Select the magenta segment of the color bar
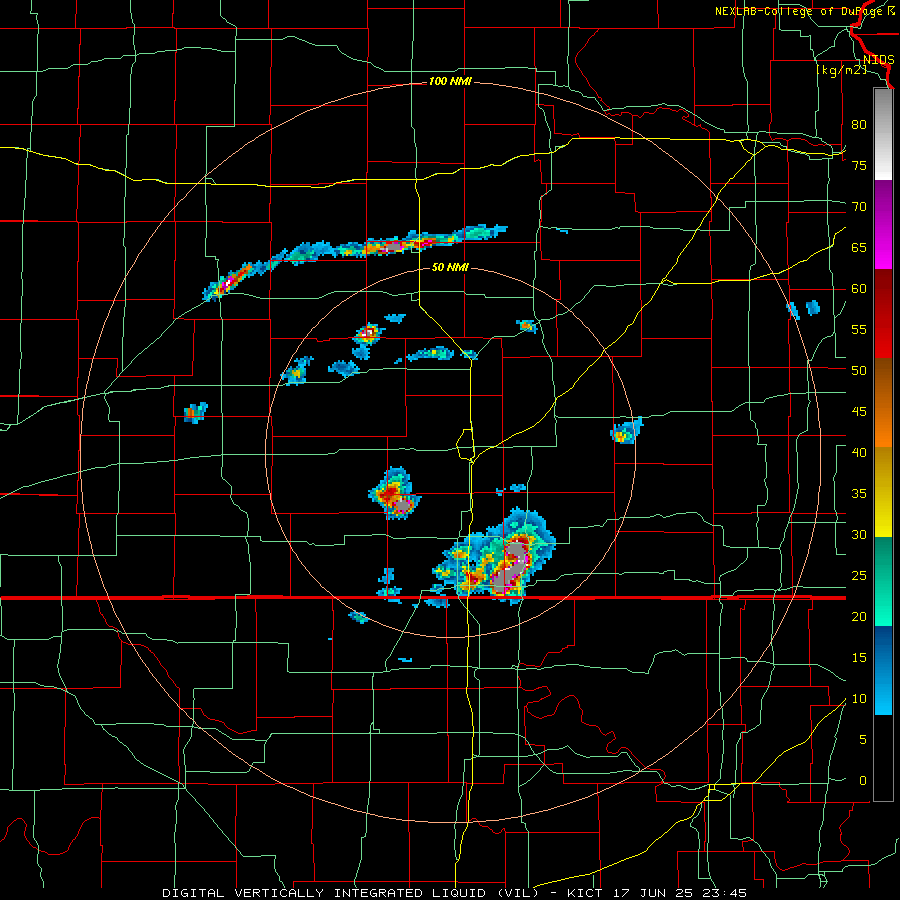Image resolution: width=900 pixels, height=900 pixels. [883, 224]
